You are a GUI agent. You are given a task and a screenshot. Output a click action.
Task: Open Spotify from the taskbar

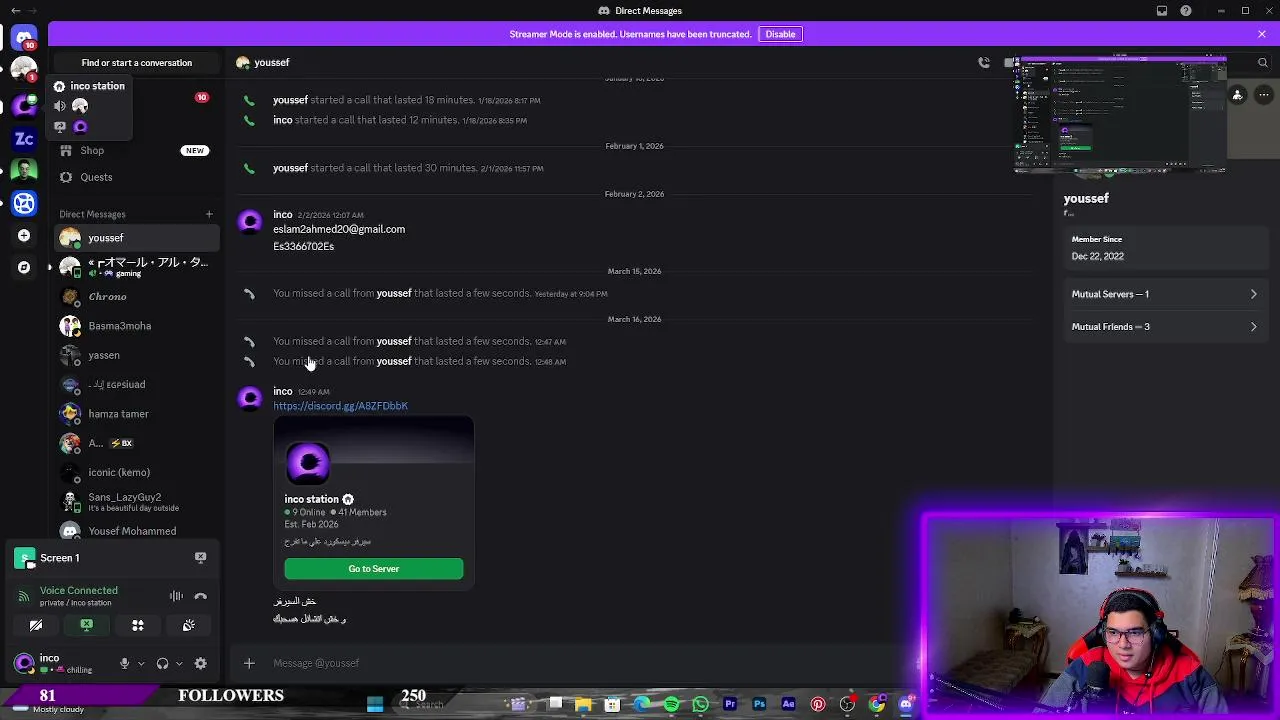(671, 704)
